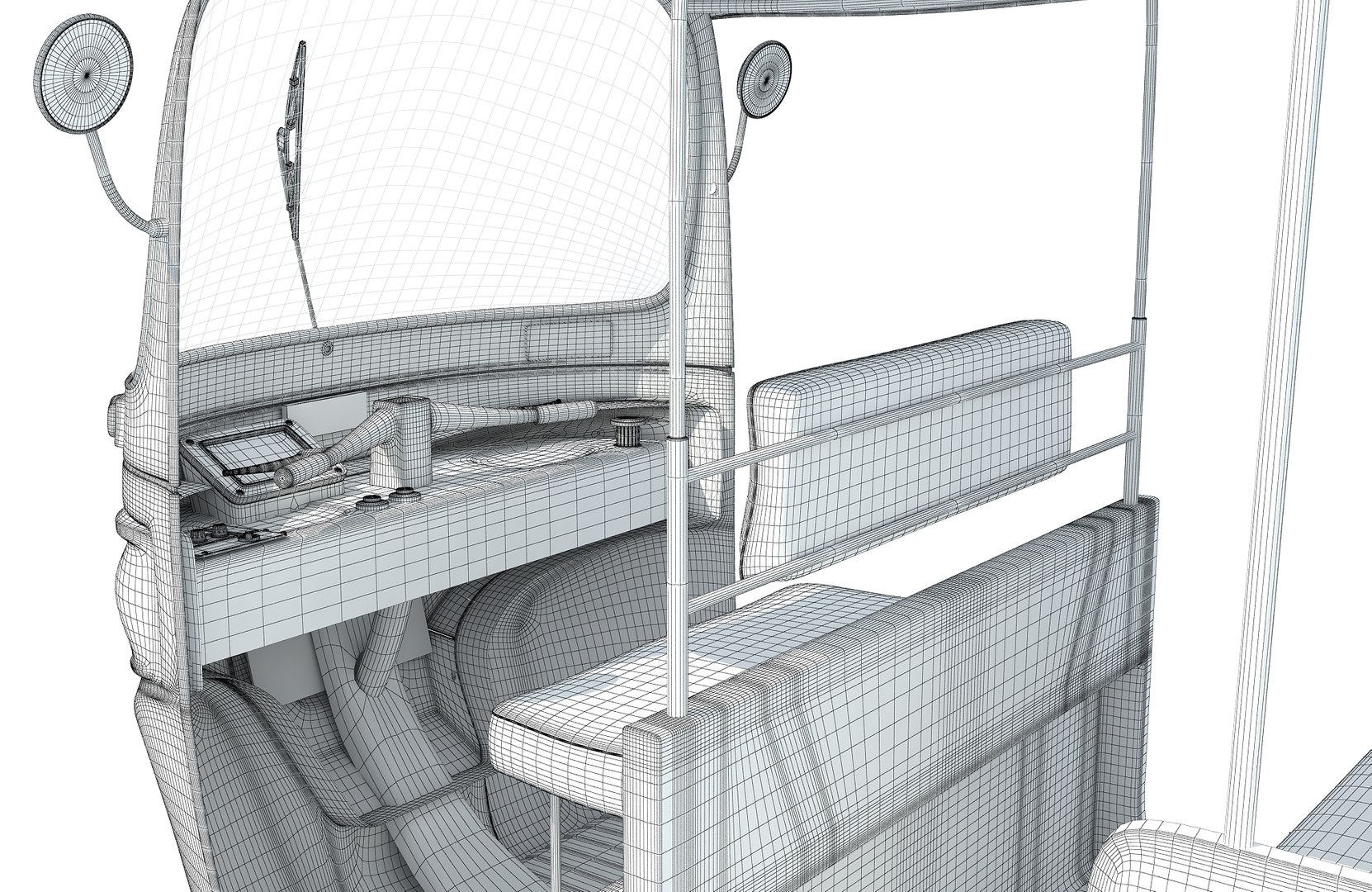Image resolution: width=1372 pixels, height=892 pixels.
Task: Select the handlebar steering column
Action: [x=401, y=443]
